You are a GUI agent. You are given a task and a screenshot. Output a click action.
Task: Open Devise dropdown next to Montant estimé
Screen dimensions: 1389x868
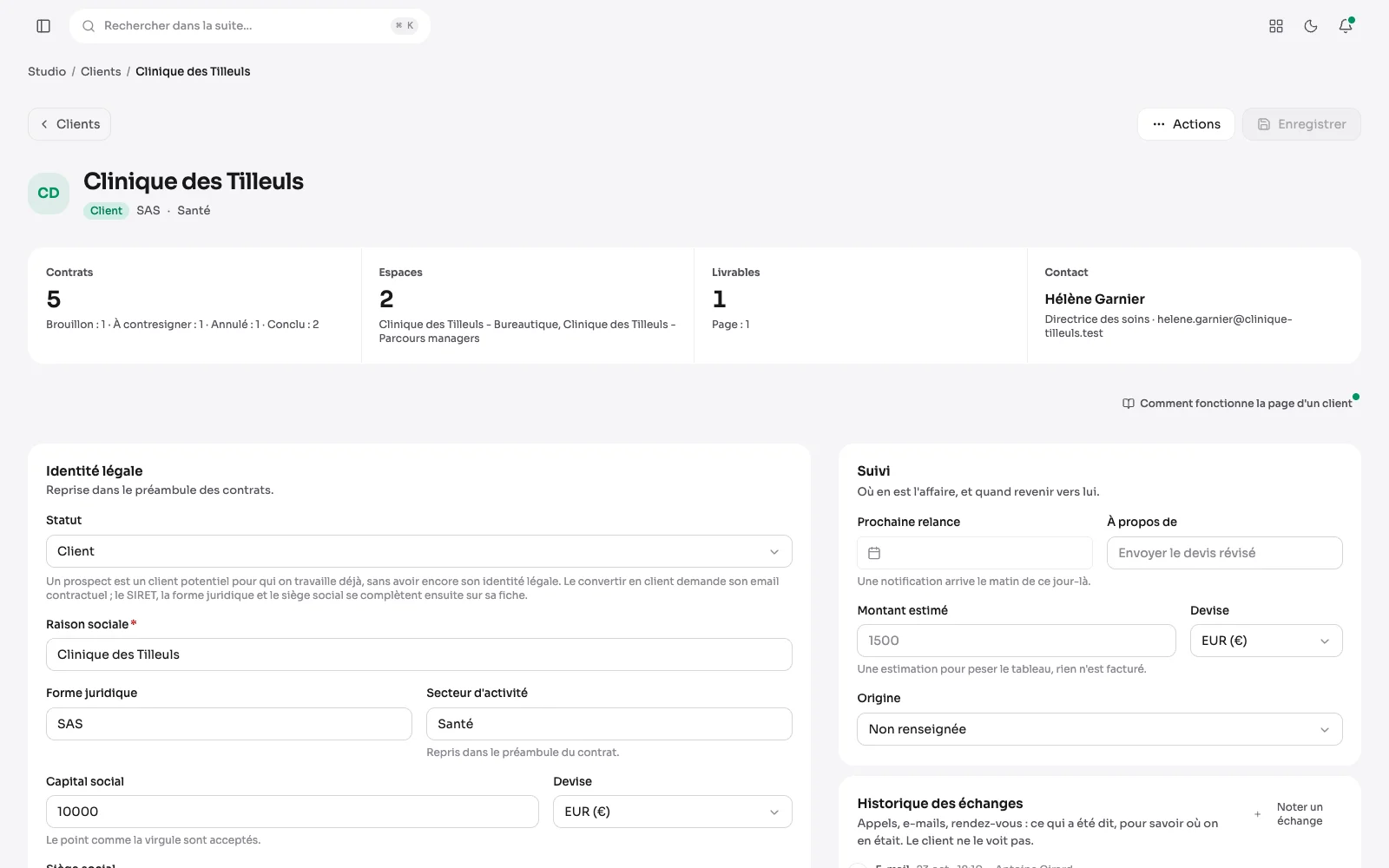[x=1267, y=641]
